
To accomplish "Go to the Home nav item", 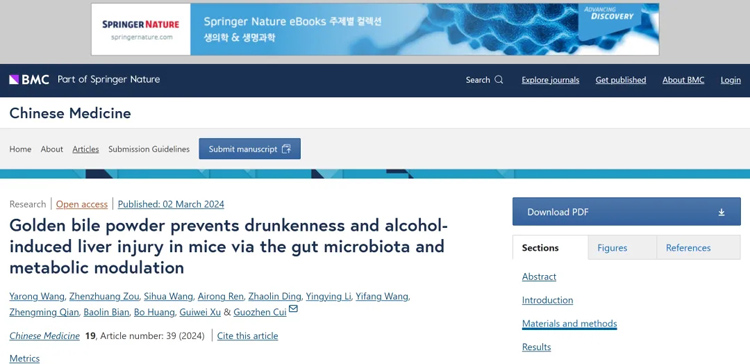I will pyautogui.click(x=20, y=149).
